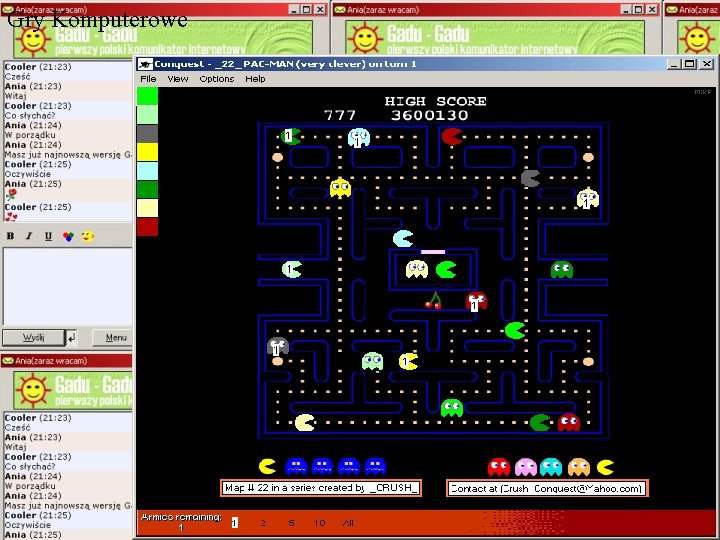The width and height of the screenshot is (720, 540).
Task: Open the Gadu-Gadu chat Menu button
Action: (x=113, y=338)
